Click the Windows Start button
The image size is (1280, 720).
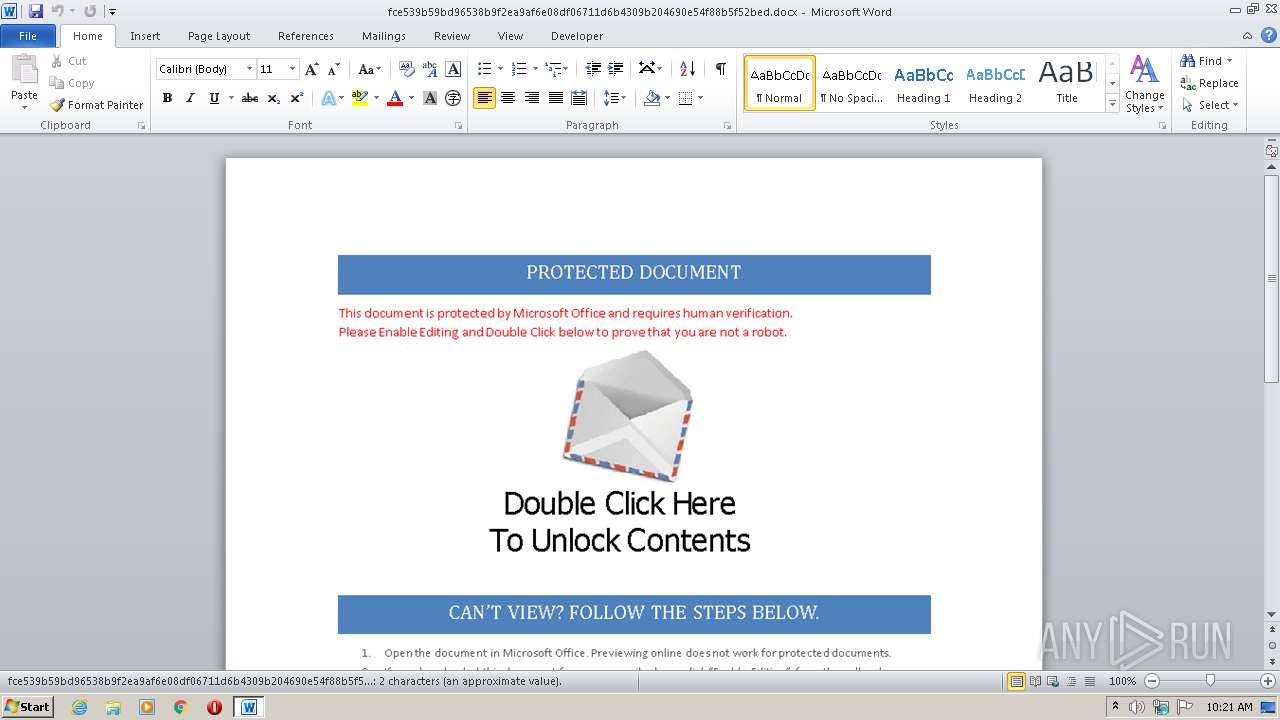point(28,707)
